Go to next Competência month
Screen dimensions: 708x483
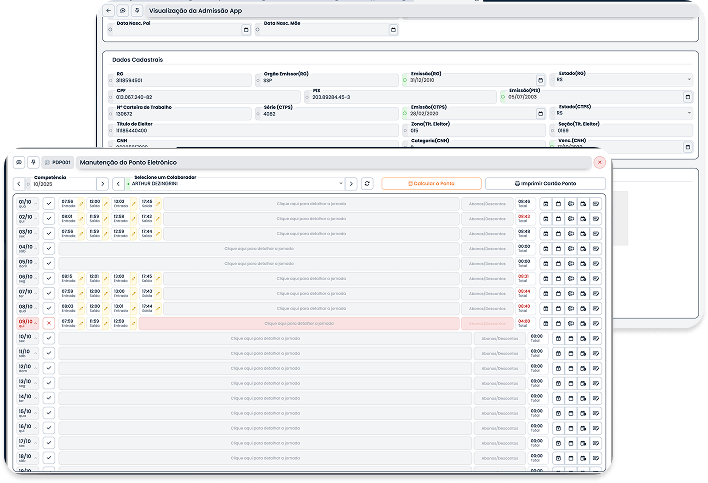click(102, 184)
